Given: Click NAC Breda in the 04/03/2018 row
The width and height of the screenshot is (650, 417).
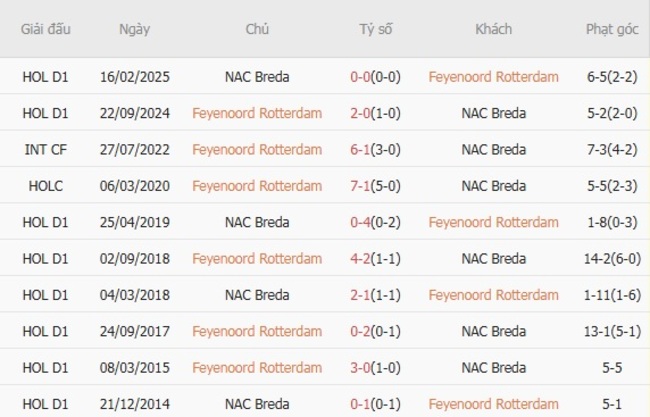Looking at the screenshot, I should 257,295.
